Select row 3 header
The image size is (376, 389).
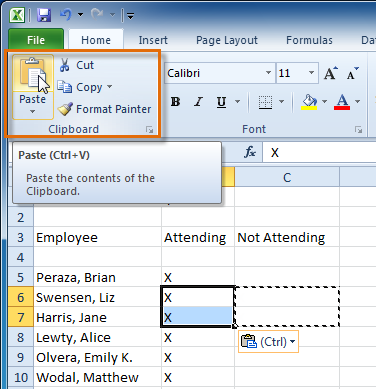21,238
